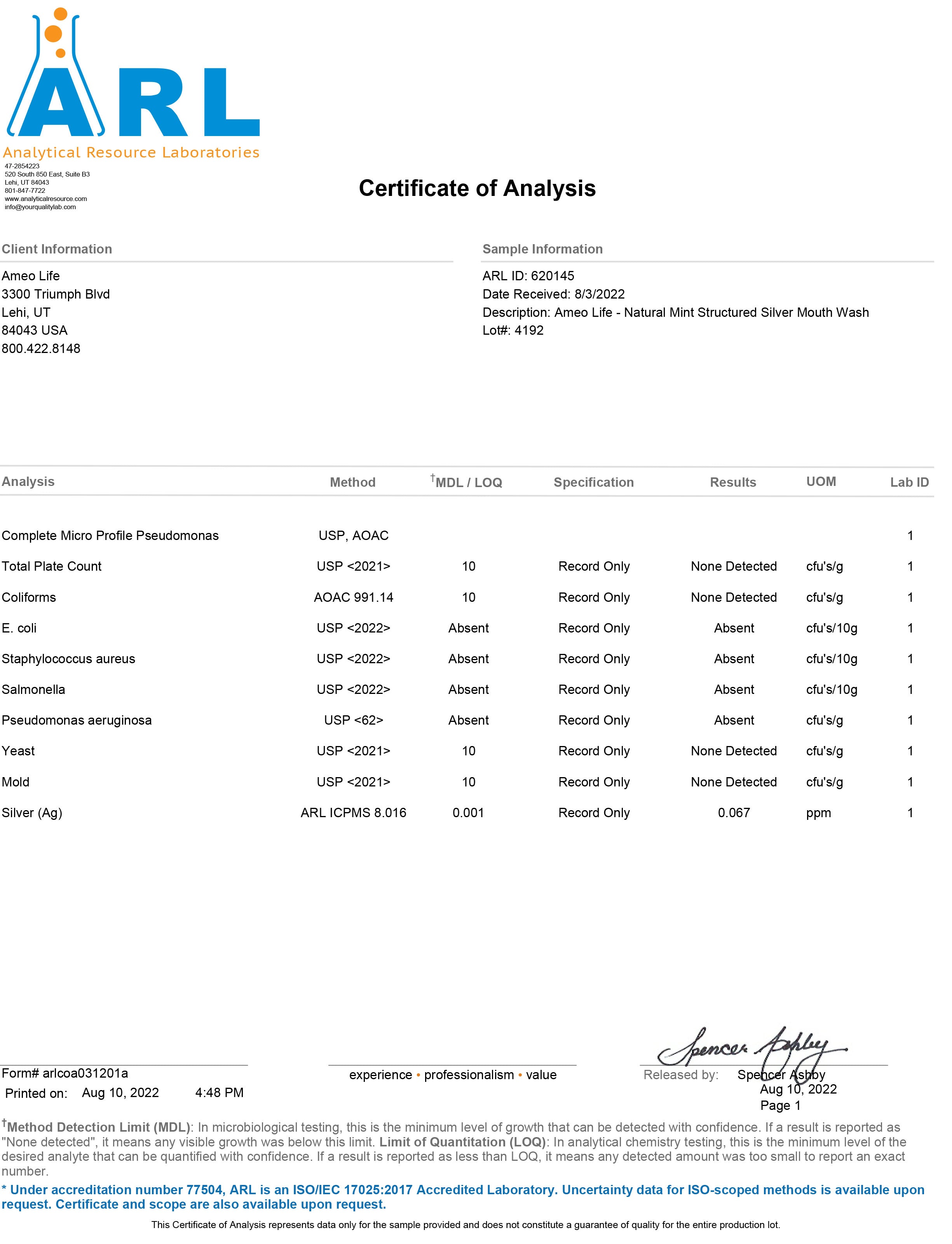Click Lot#: 4192
952x1244 pixels.
[x=513, y=330]
